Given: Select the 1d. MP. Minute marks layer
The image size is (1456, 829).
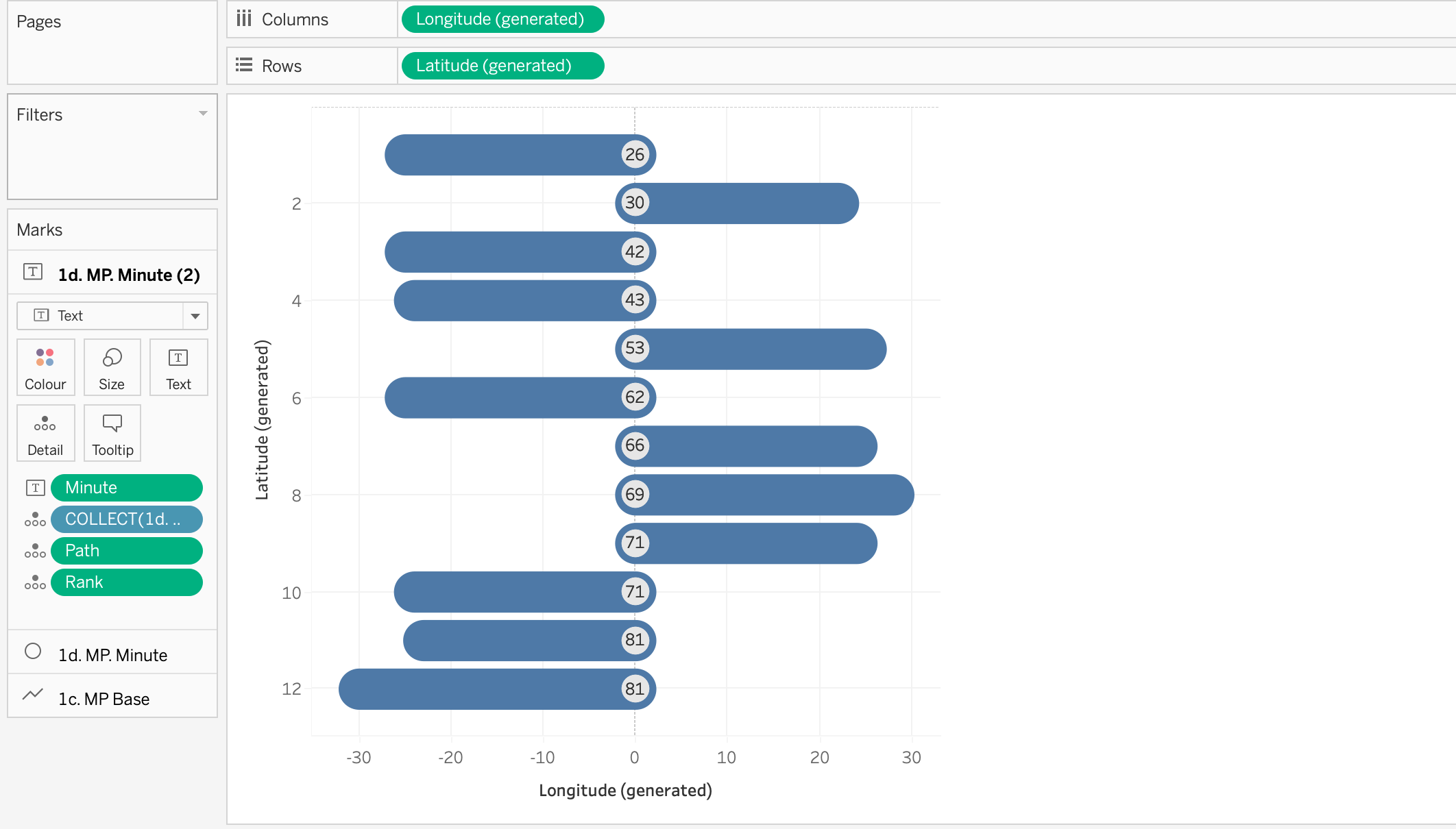Looking at the screenshot, I should pyautogui.click(x=112, y=655).
